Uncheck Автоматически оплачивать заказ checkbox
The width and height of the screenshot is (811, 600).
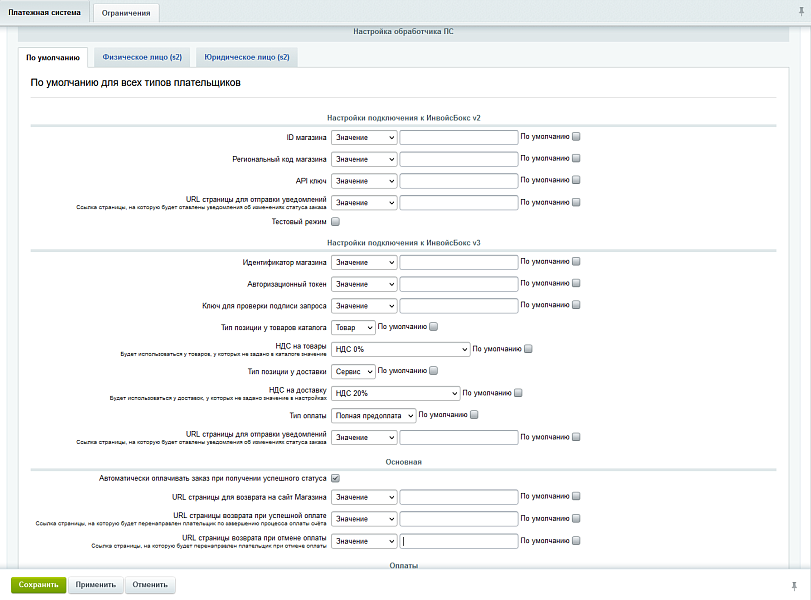(336, 478)
